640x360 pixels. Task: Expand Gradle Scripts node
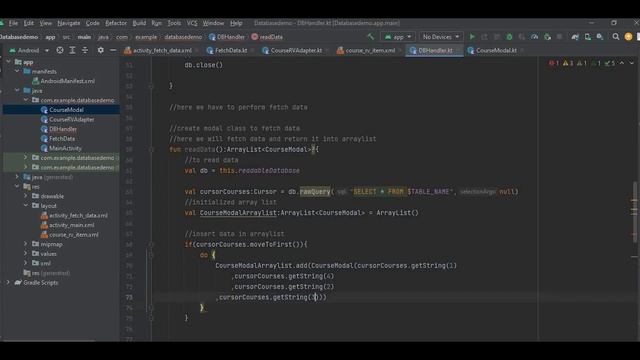pos(8,282)
